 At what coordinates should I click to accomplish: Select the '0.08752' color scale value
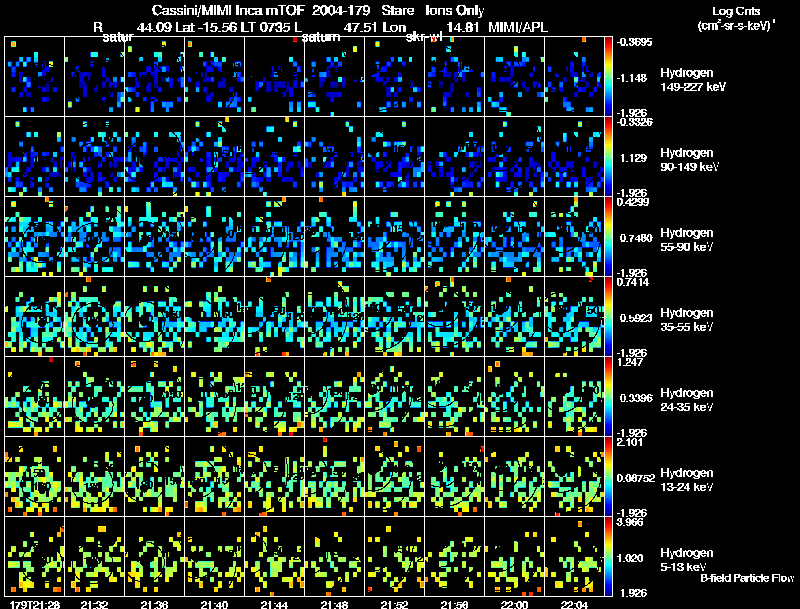[x=636, y=478]
